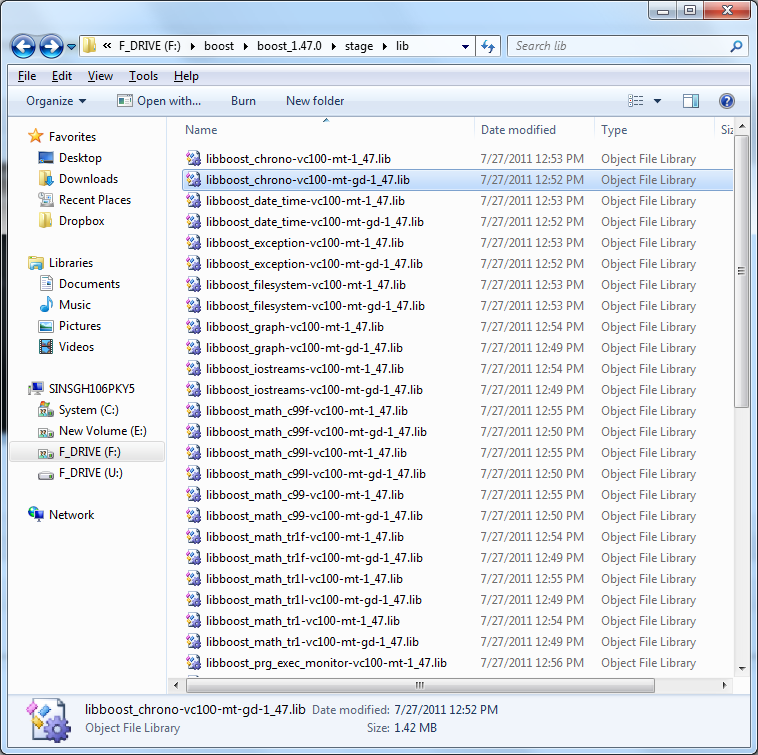Go back with the Back arrow button
Viewport: 758px width, 755px height.
(23, 46)
